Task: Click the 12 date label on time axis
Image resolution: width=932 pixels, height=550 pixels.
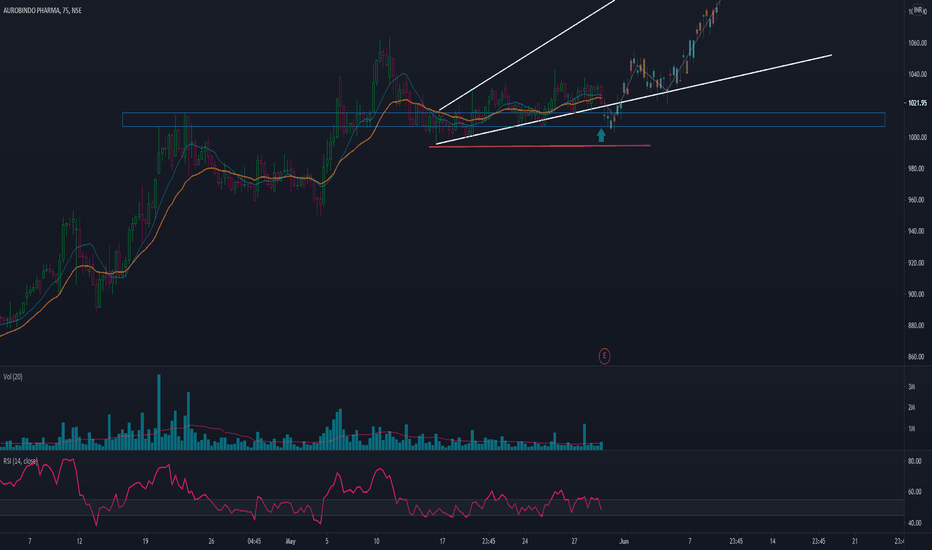Action: pyautogui.click(x=79, y=542)
